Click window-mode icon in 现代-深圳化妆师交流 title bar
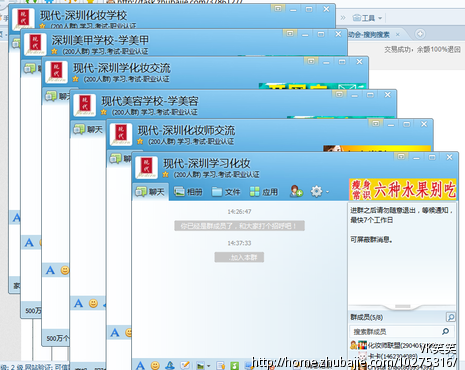465x370 pixels. pos(376,124)
